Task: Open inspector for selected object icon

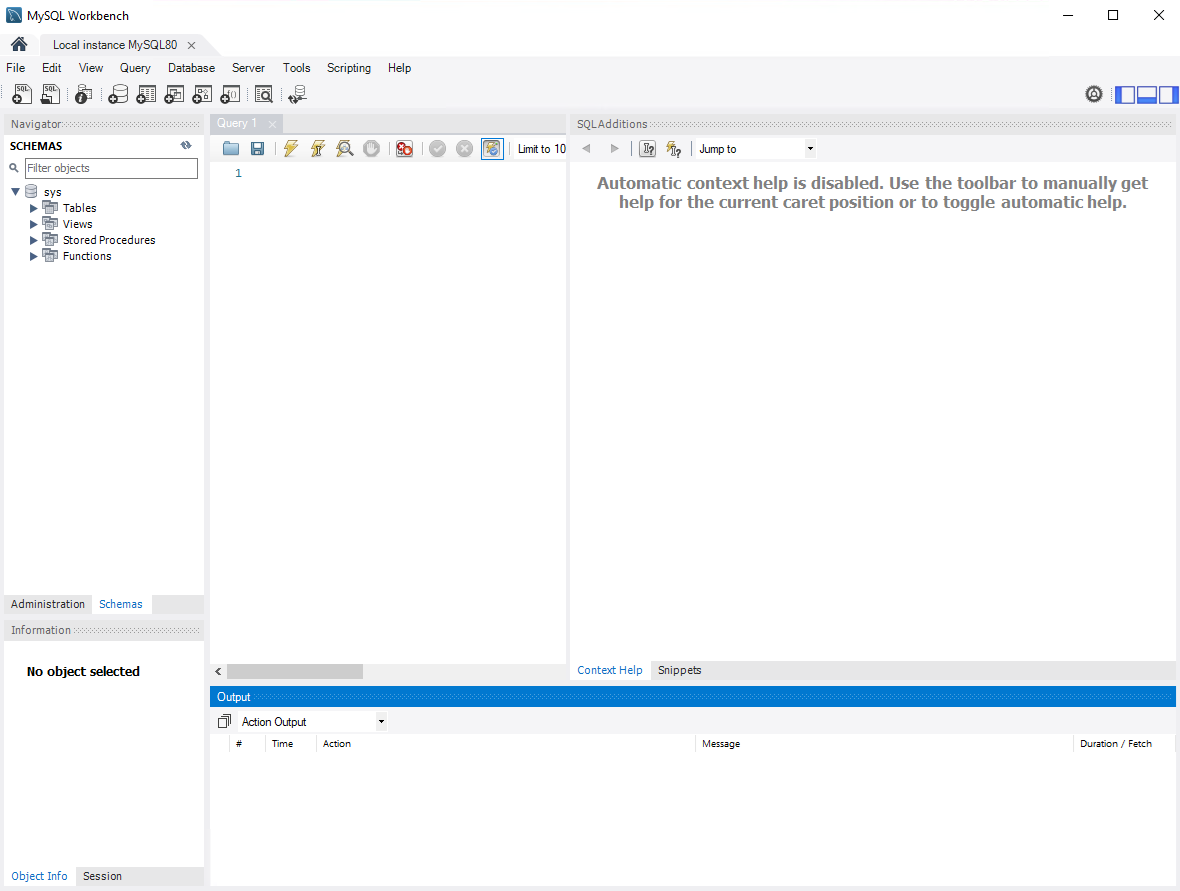Action: tap(84, 94)
